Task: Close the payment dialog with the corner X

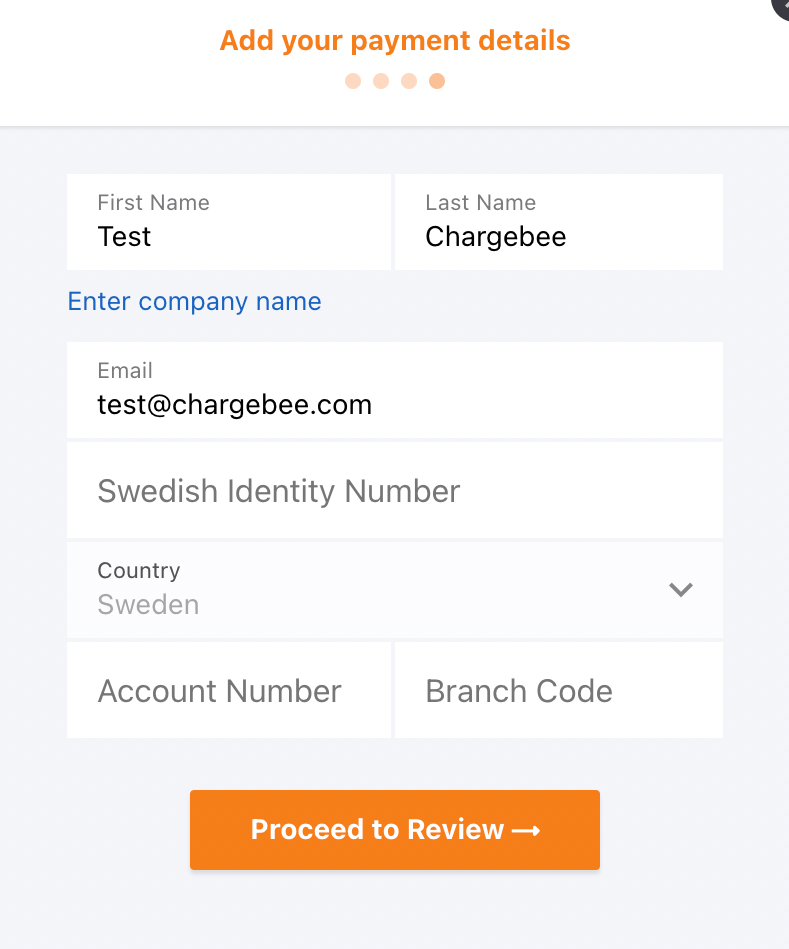Action: (x=783, y=5)
